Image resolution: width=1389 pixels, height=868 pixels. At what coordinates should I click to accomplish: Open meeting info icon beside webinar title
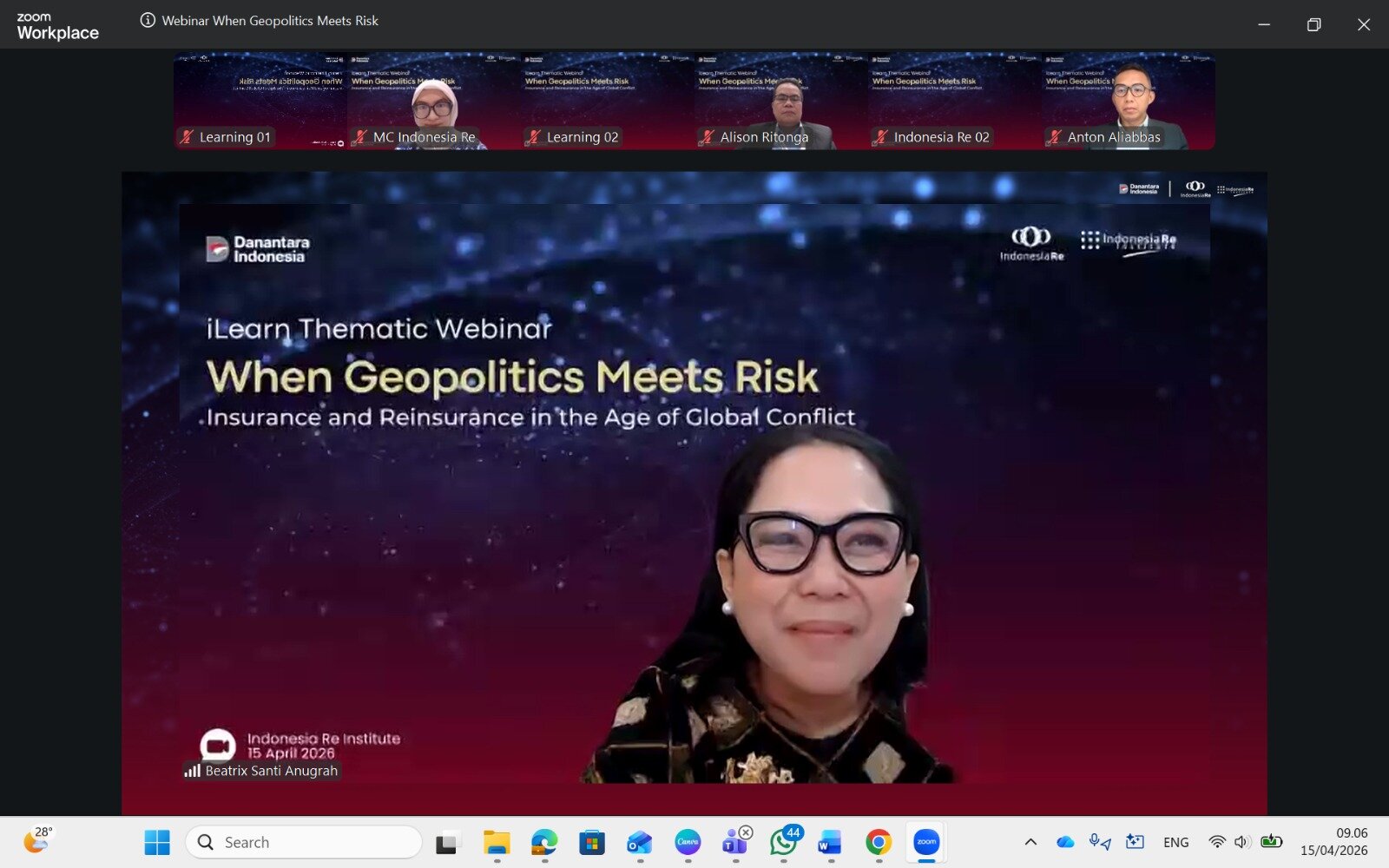click(x=148, y=20)
